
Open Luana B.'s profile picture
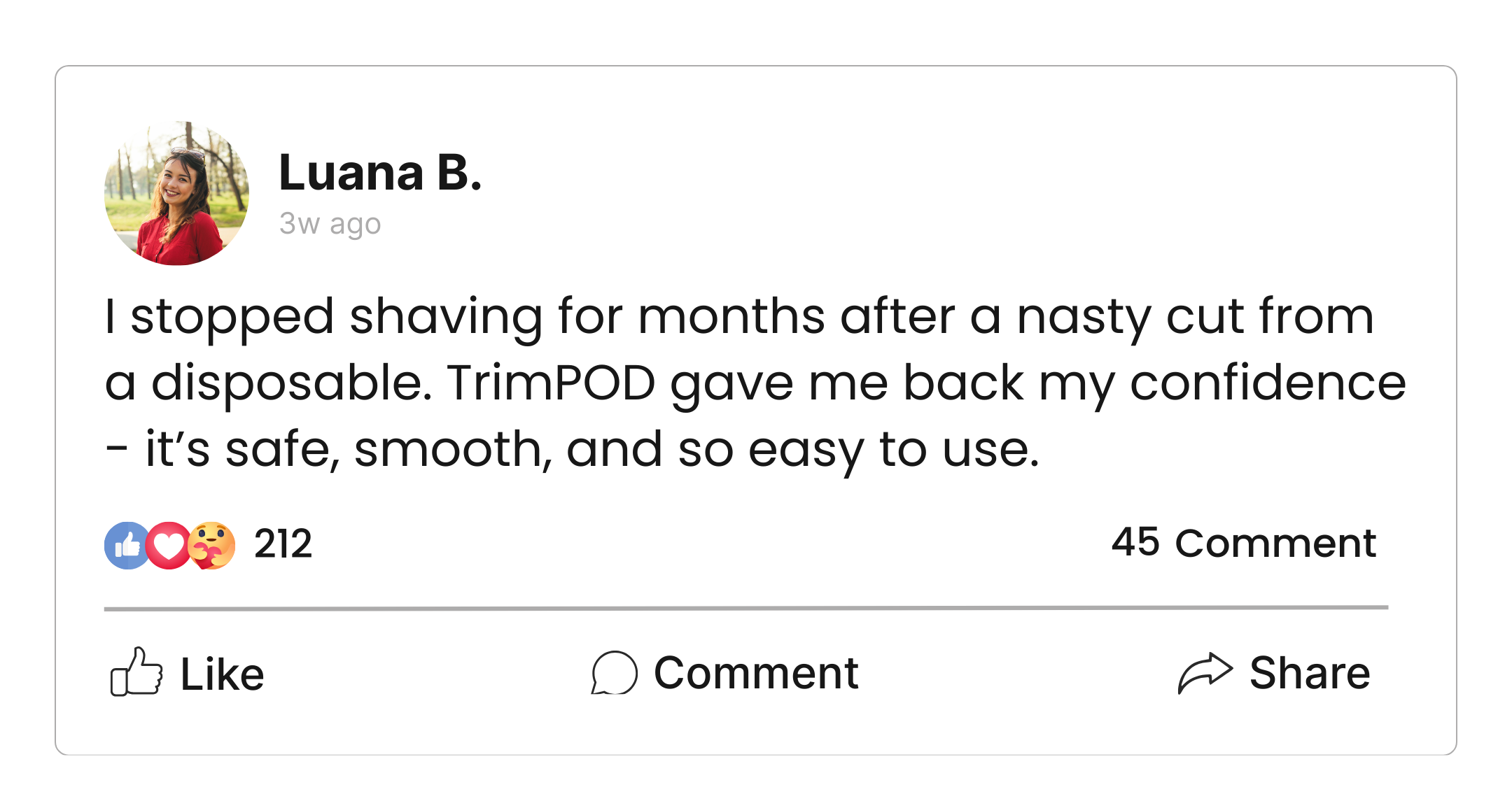[x=176, y=193]
